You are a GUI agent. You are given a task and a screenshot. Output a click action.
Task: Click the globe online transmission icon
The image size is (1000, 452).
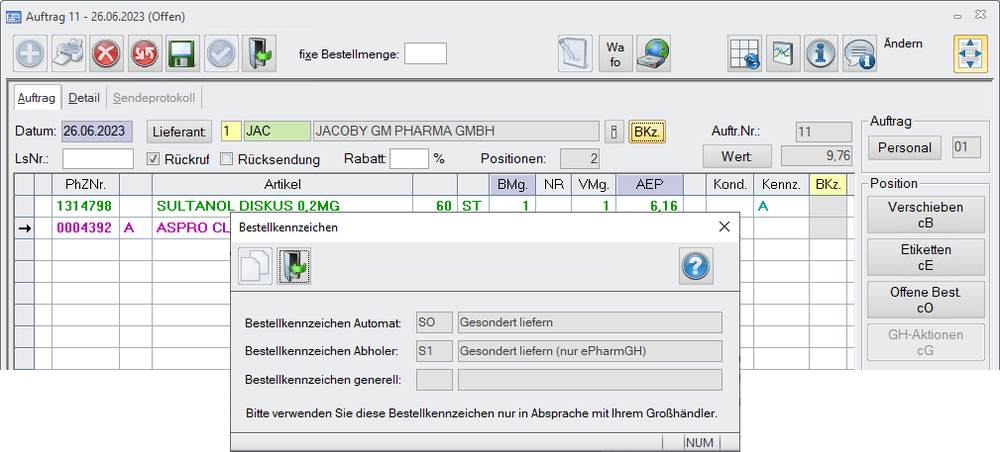coord(654,54)
